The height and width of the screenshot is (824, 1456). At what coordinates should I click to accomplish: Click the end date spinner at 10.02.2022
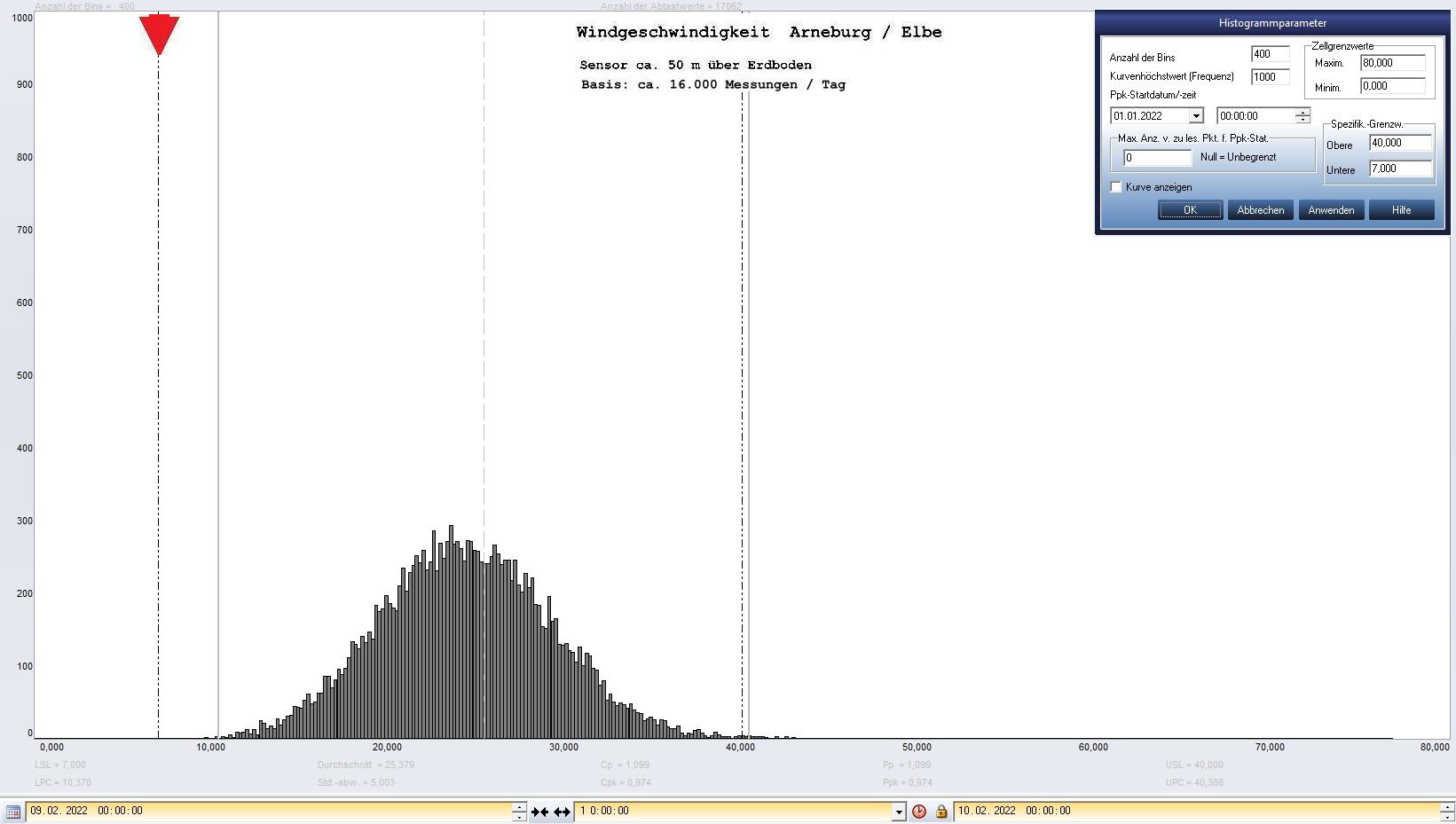click(1447, 812)
